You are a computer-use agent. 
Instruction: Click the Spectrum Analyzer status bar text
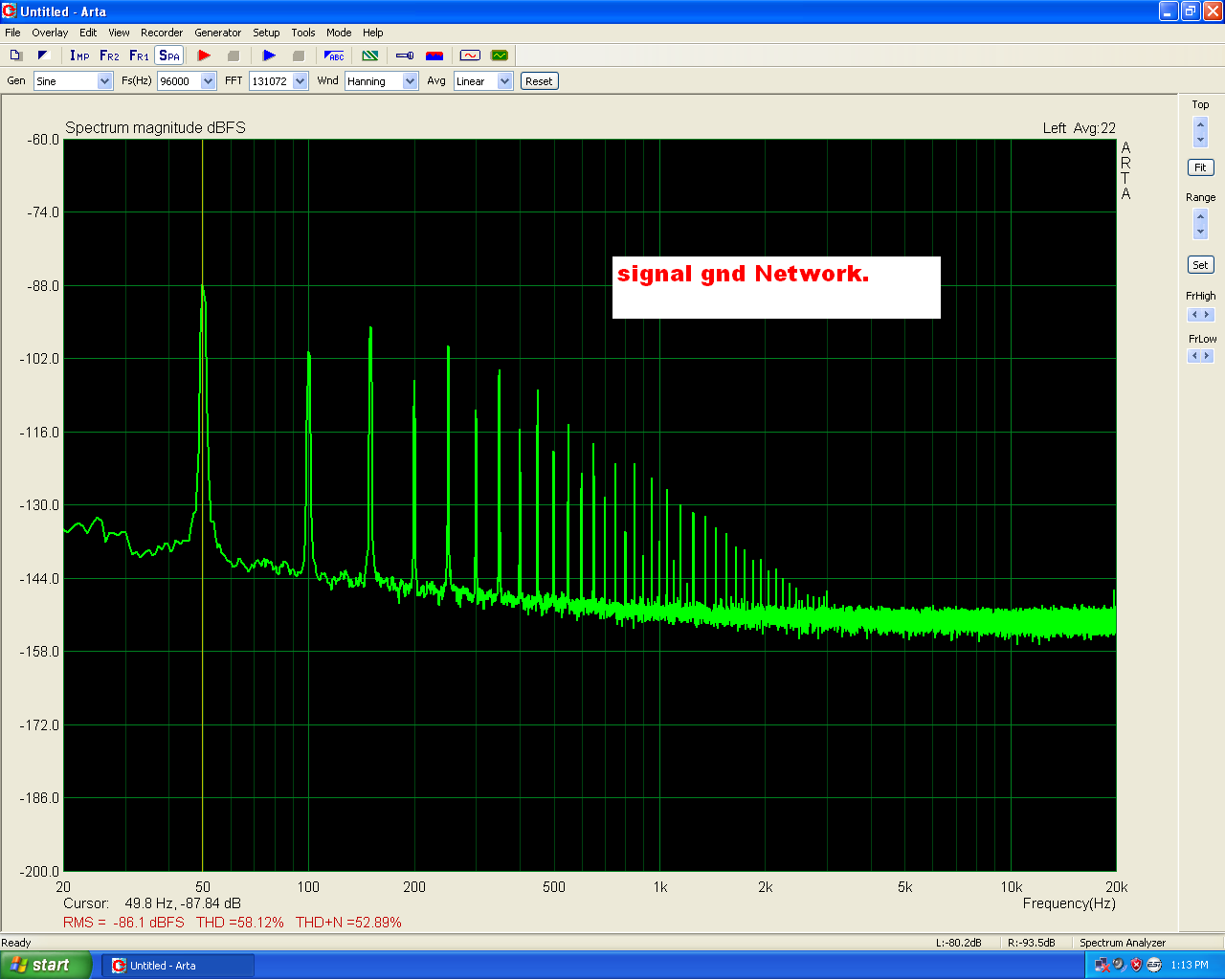point(1123,943)
